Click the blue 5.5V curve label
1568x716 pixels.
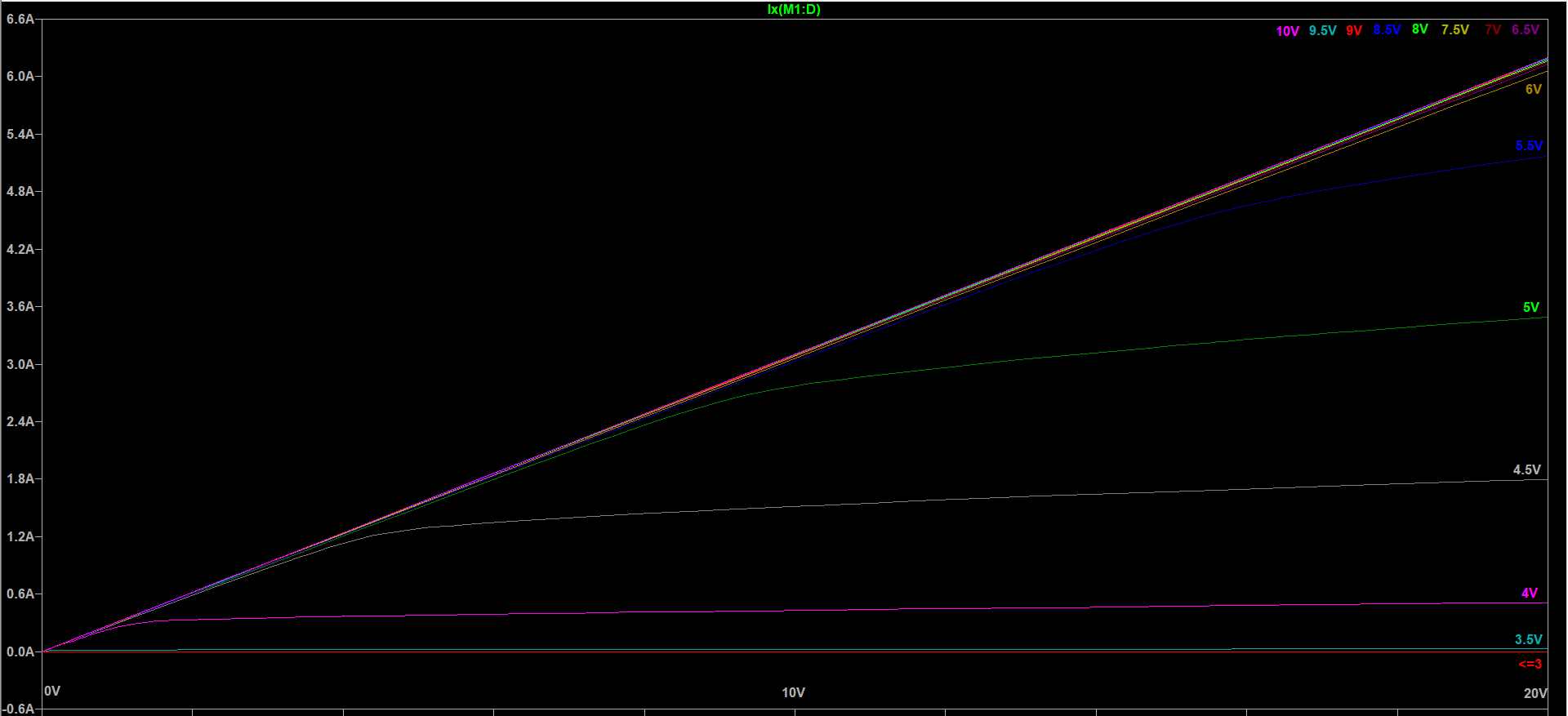[x=1529, y=146]
